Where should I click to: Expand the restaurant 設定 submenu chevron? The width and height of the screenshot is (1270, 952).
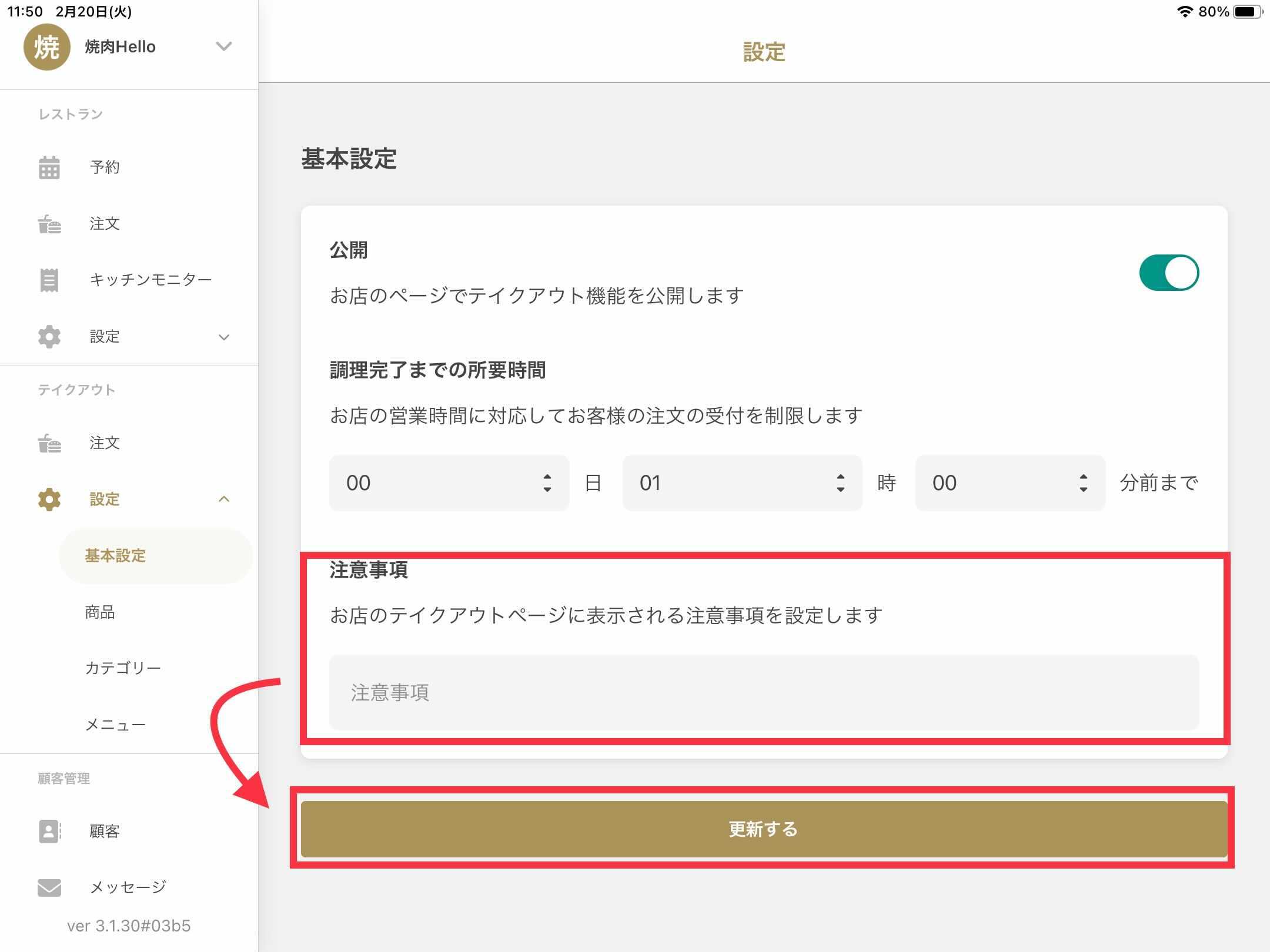point(224,337)
